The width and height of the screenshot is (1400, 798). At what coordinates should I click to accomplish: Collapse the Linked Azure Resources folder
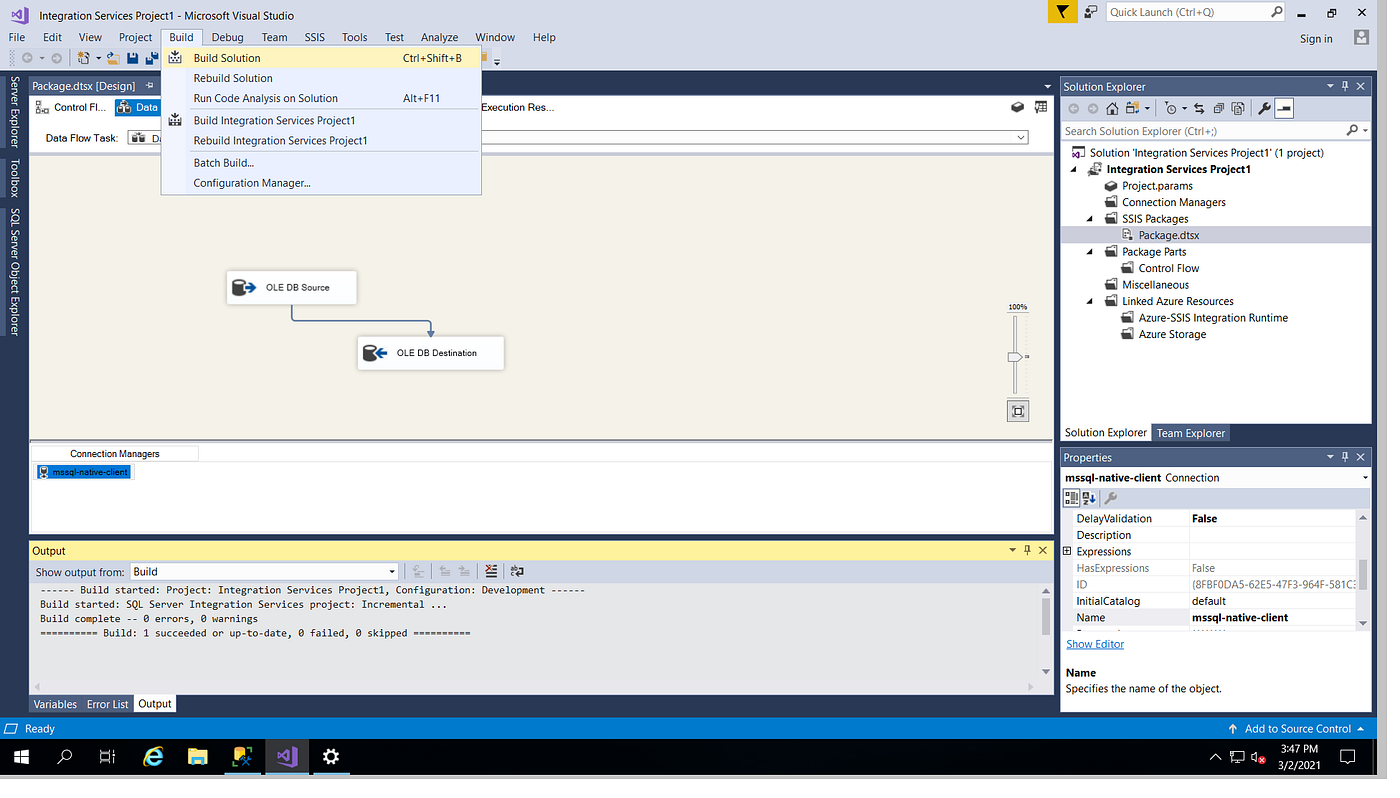pyautogui.click(x=1091, y=301)
